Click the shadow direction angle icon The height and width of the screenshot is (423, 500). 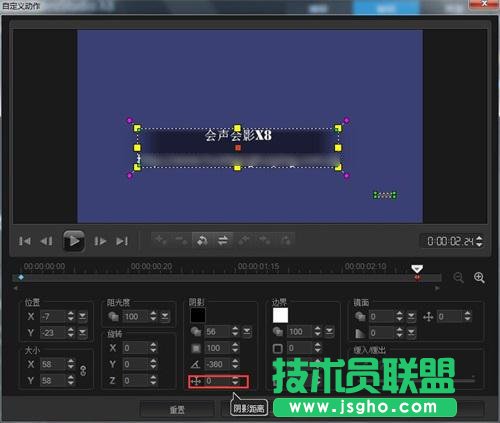pyautogui.click(x=196, y=364)
